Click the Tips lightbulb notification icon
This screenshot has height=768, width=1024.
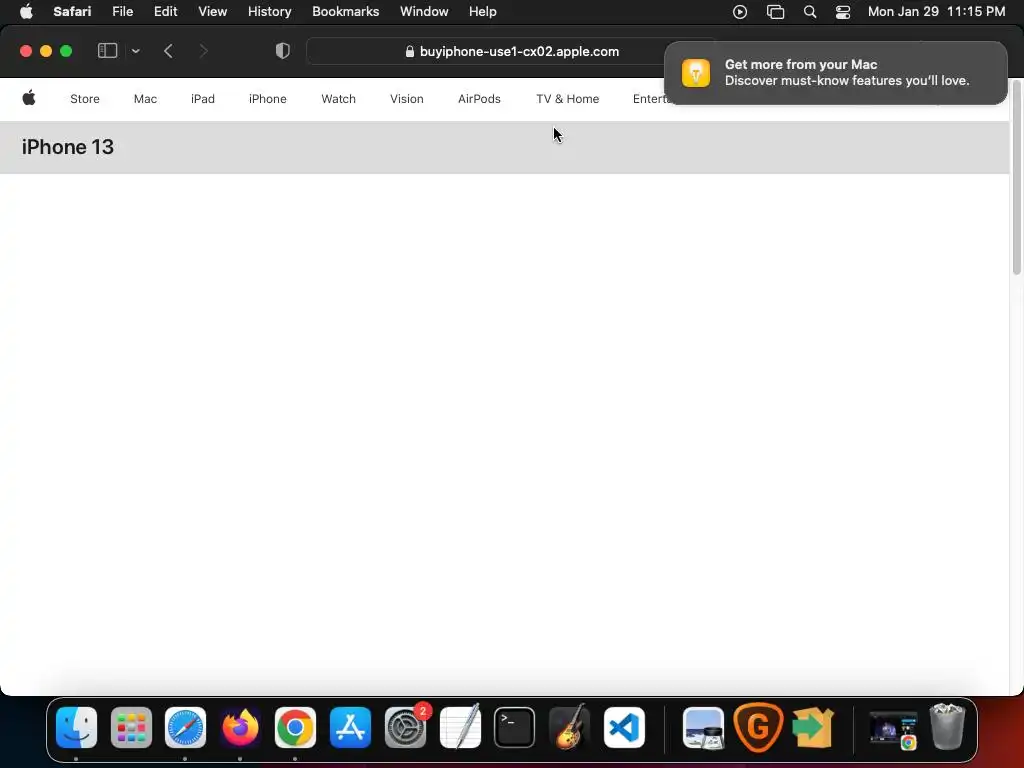click(696, 72)
